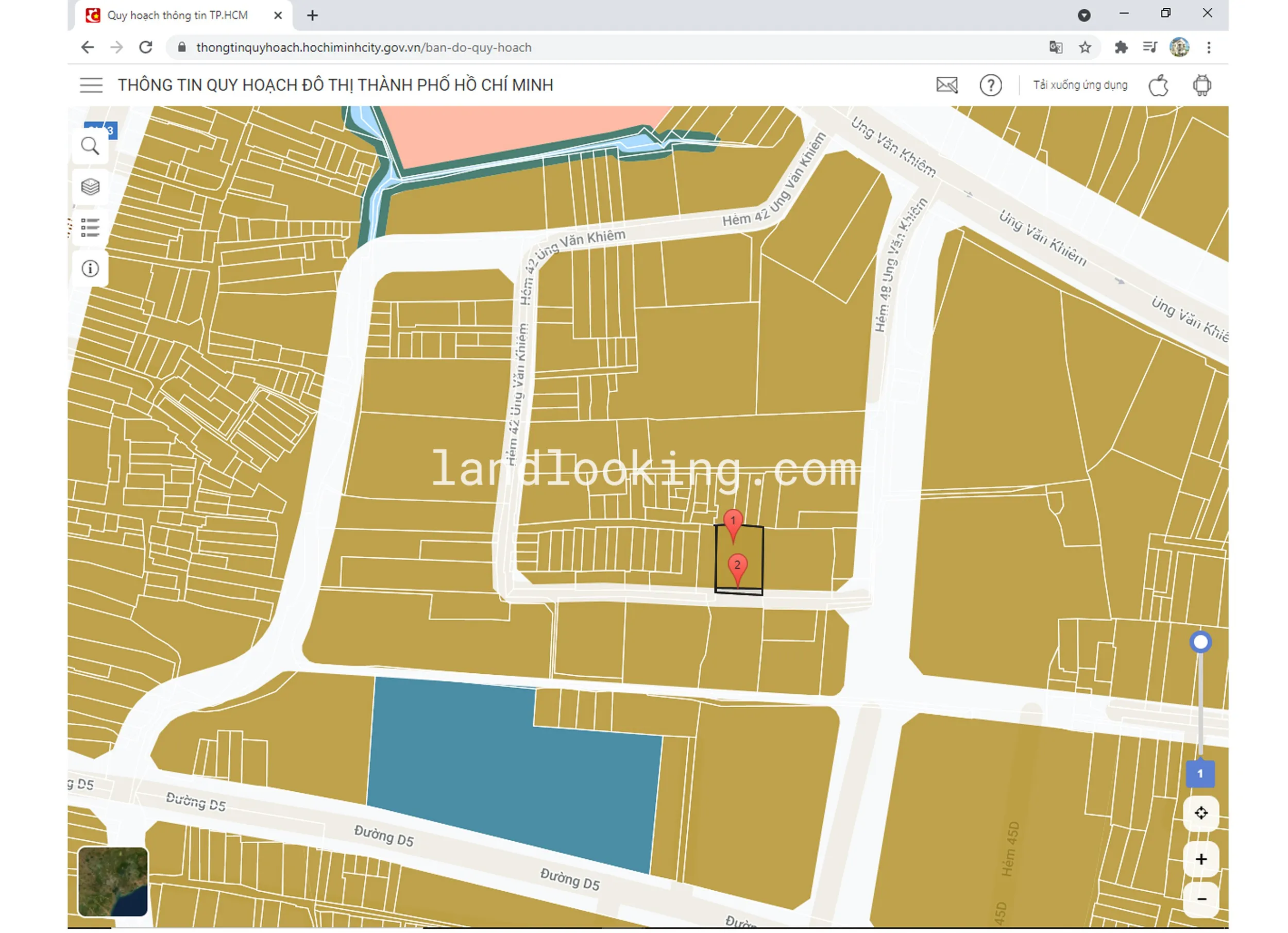1288x933 pixels.
Task: Download the Android app icon
Action: coord(1201,85)
